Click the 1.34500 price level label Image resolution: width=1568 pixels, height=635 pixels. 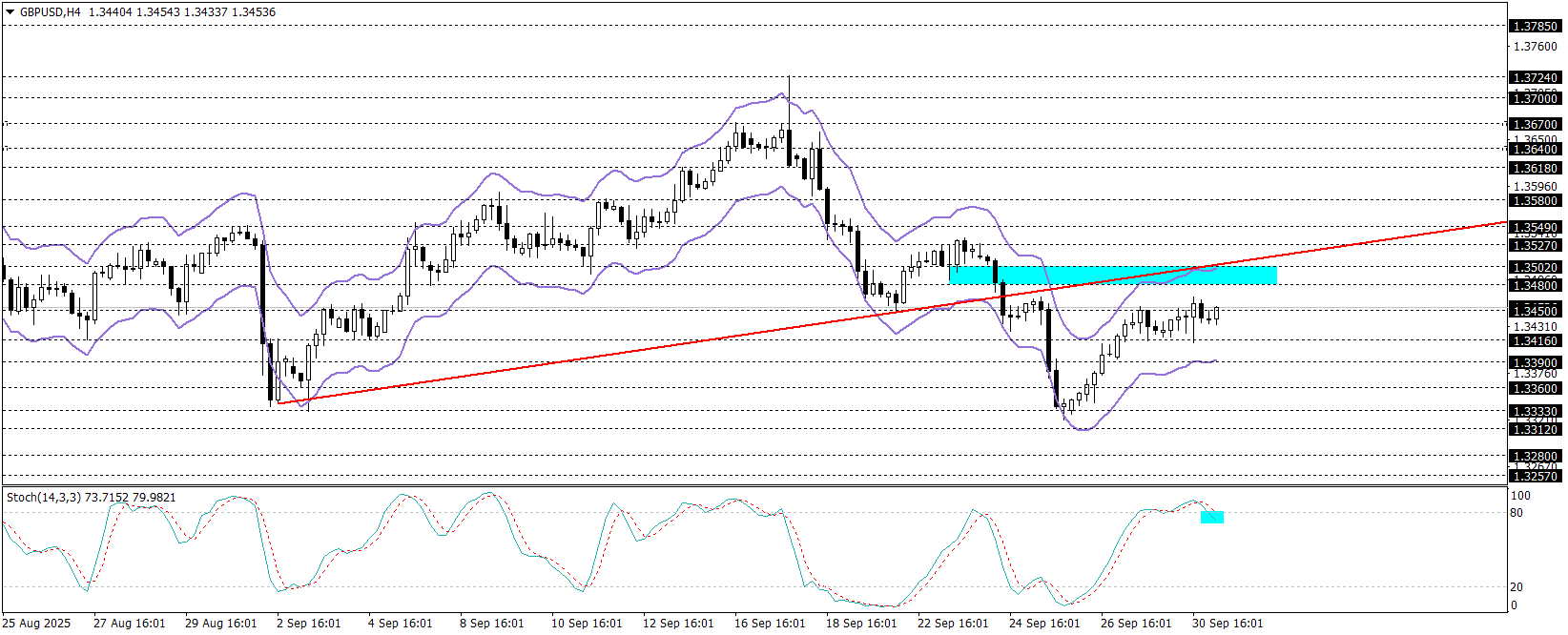[1535, 311]
